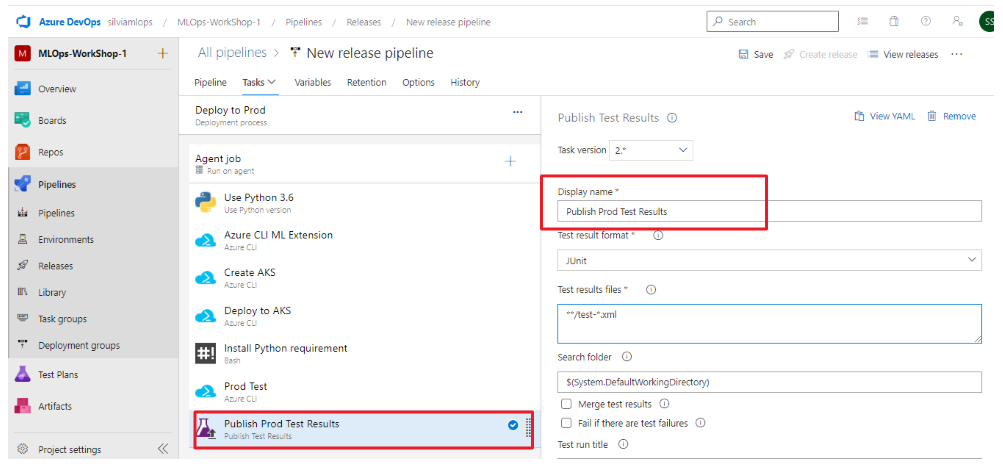
Task: Click the Display name input field
Action: point(768,212)
